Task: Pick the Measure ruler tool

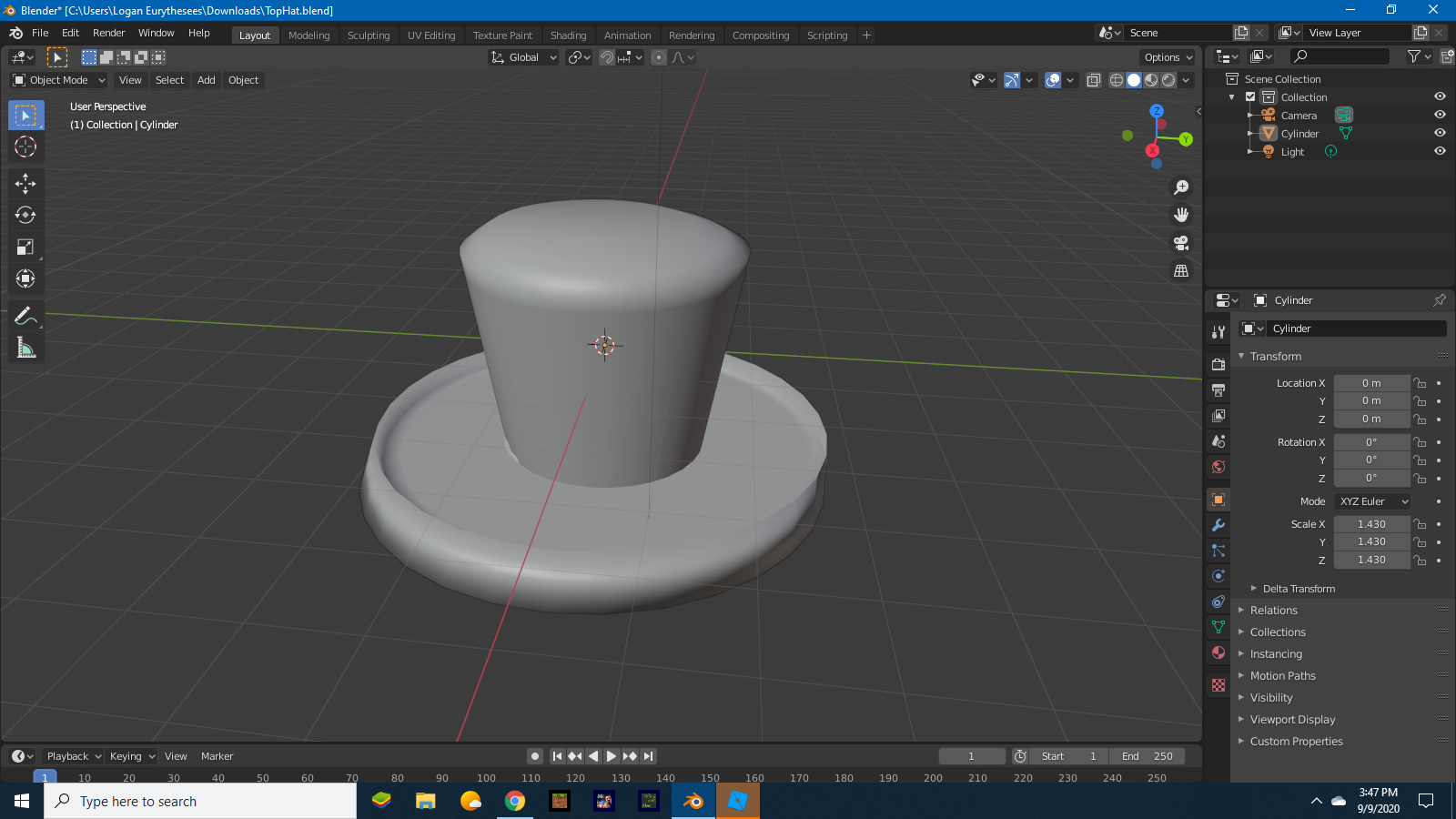Action: 25,348
